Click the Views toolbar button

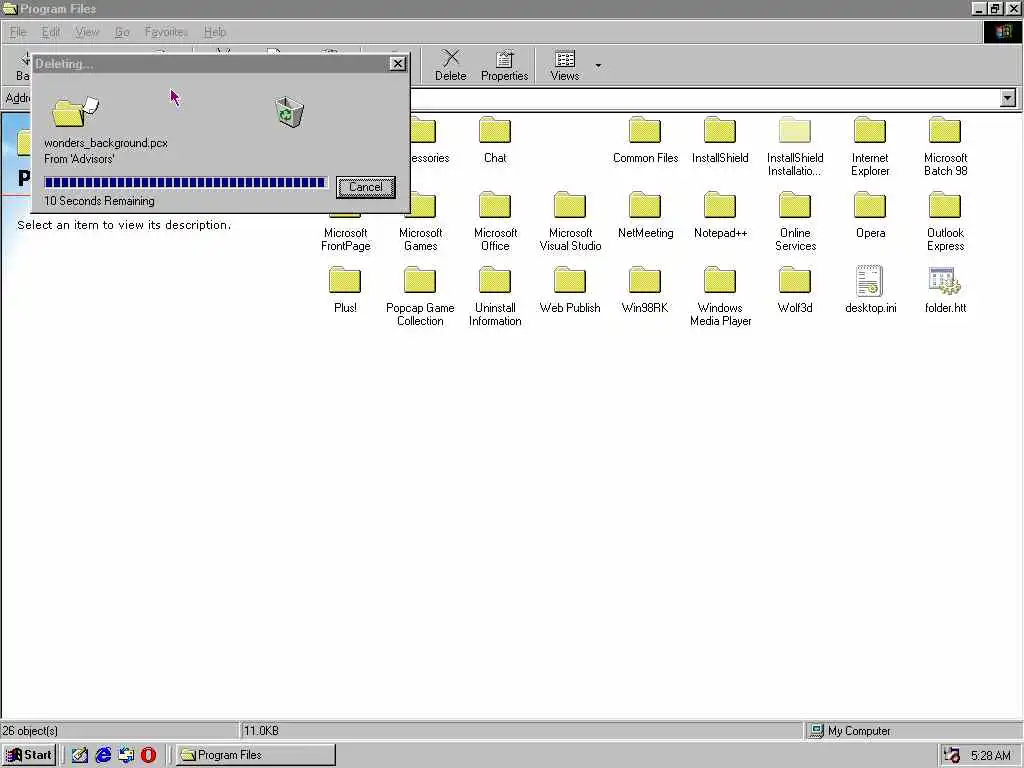pos(565,65)
